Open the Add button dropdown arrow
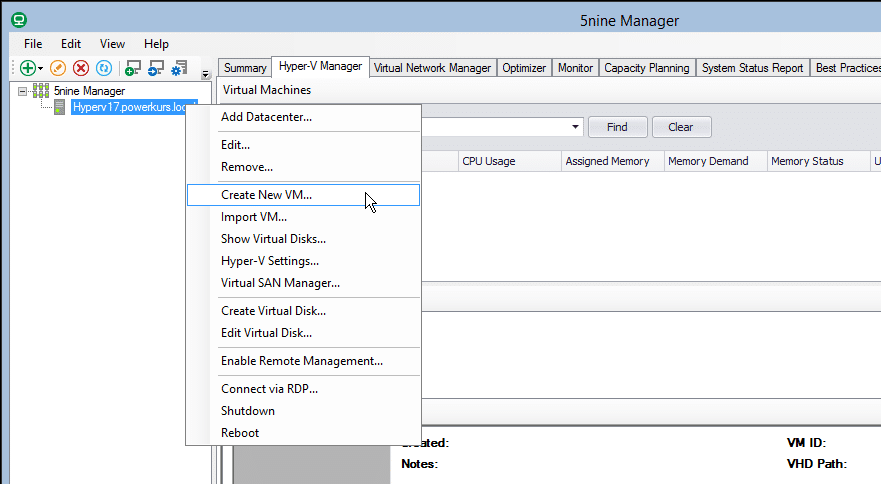 (40, 69)
